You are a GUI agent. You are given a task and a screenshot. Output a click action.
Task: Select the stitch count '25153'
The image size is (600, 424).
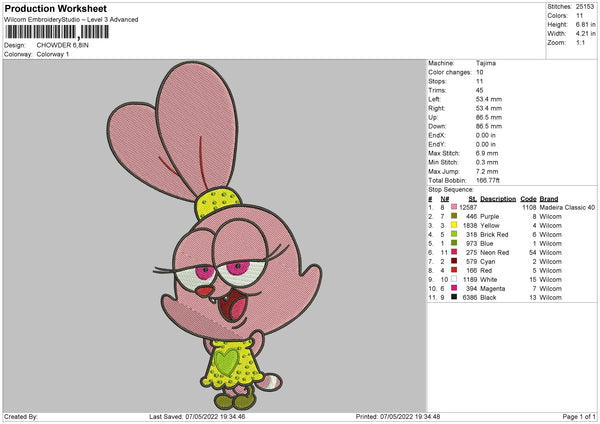[585, 7]
